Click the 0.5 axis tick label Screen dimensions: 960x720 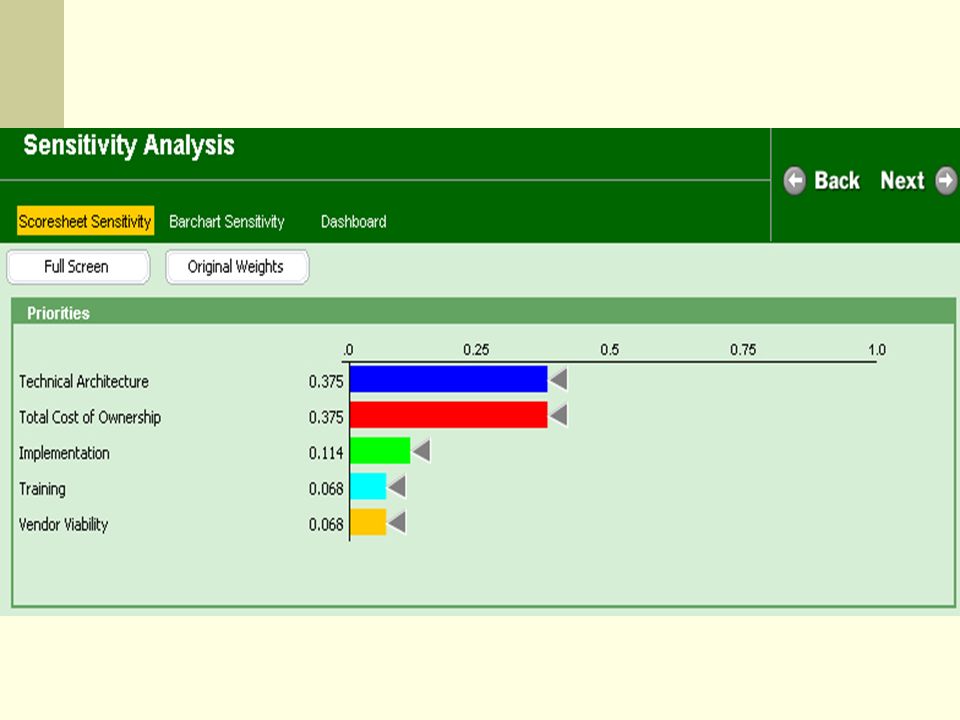point(609,350)
